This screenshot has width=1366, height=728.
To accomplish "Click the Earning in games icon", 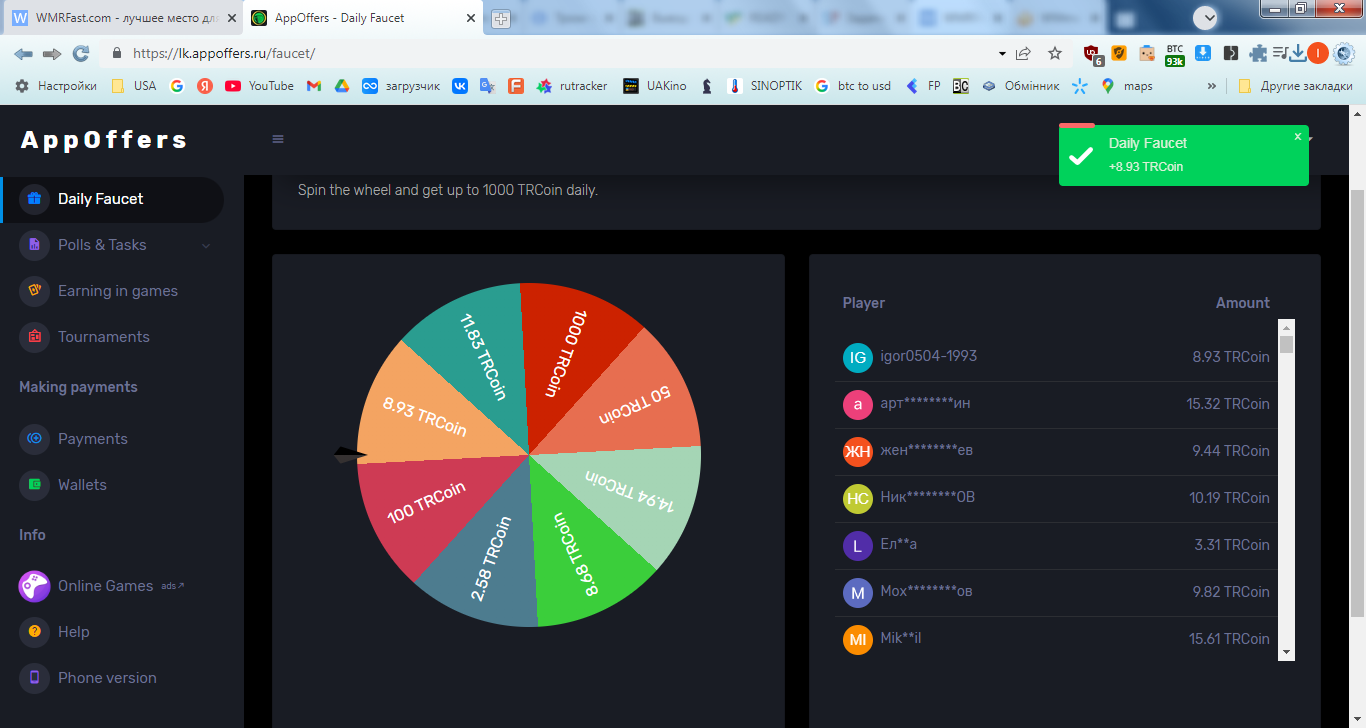I will point(34,291).
